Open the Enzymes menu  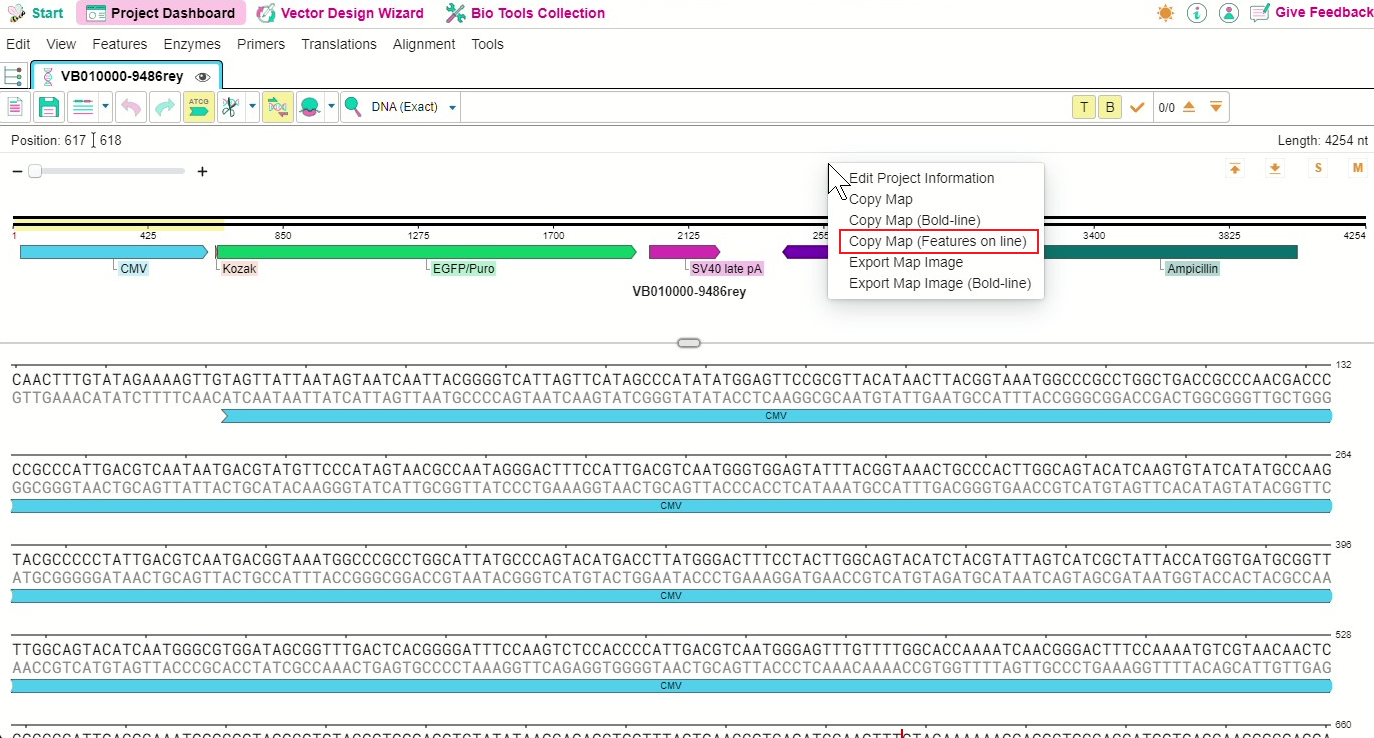(192, 44)
